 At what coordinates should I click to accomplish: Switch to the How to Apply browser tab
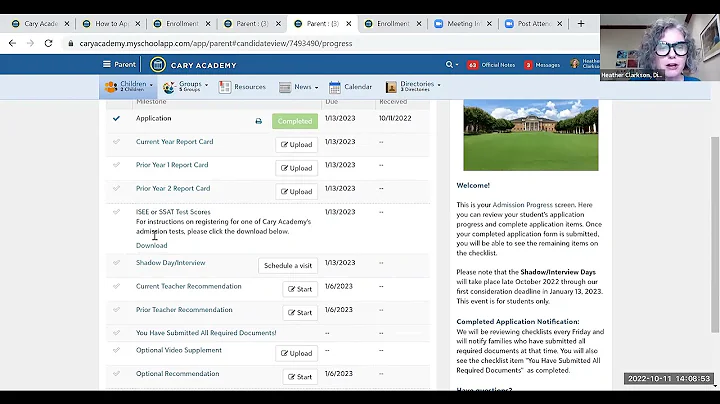112,23
